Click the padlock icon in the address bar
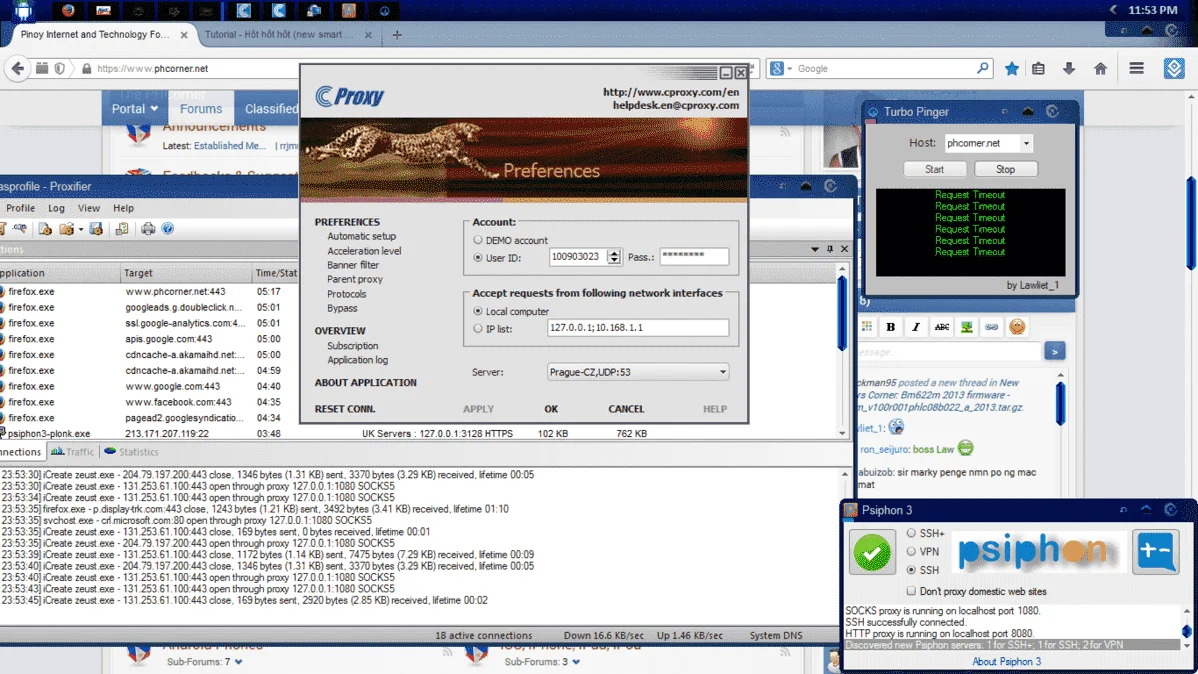1198x674 pixels. (86, 69)
